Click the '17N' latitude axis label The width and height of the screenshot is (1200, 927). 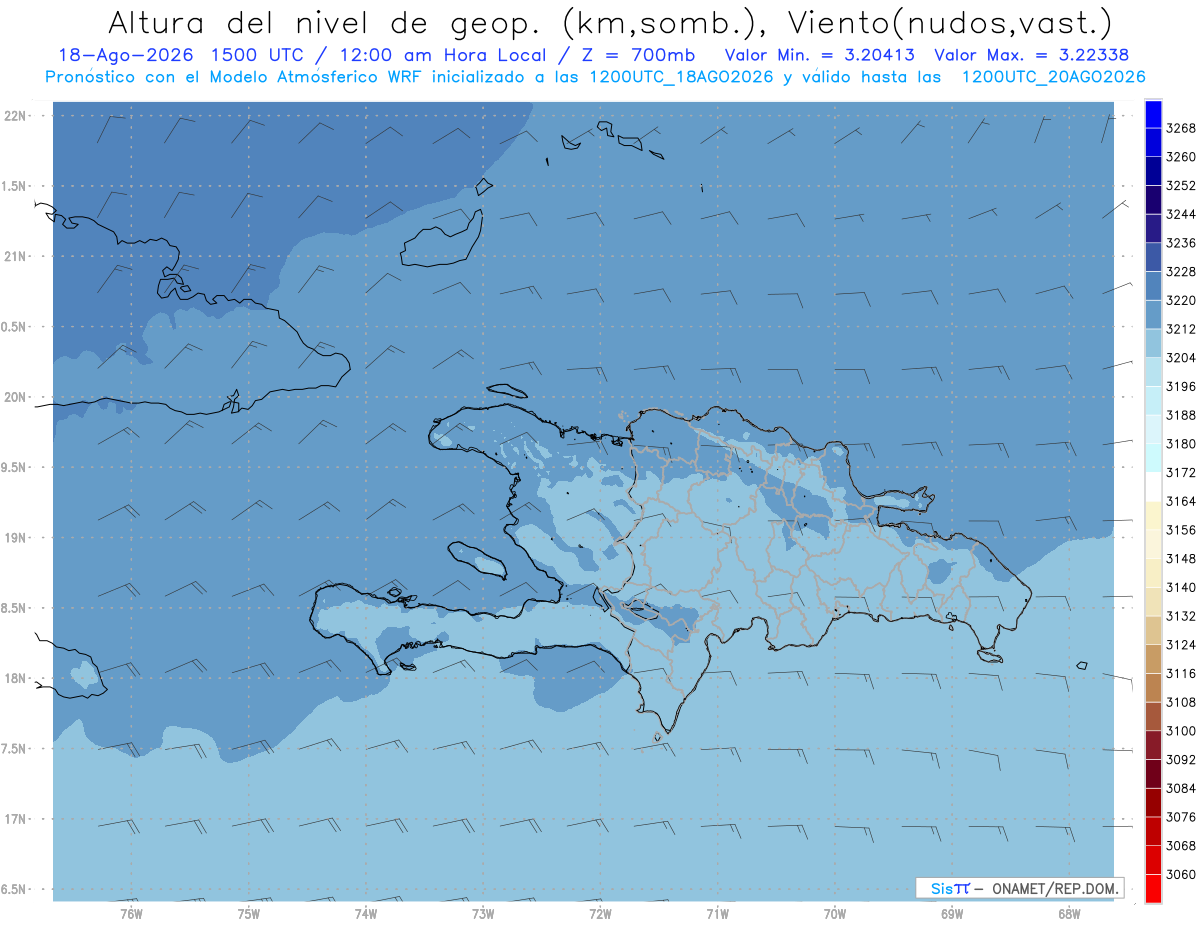click(16, 819)
